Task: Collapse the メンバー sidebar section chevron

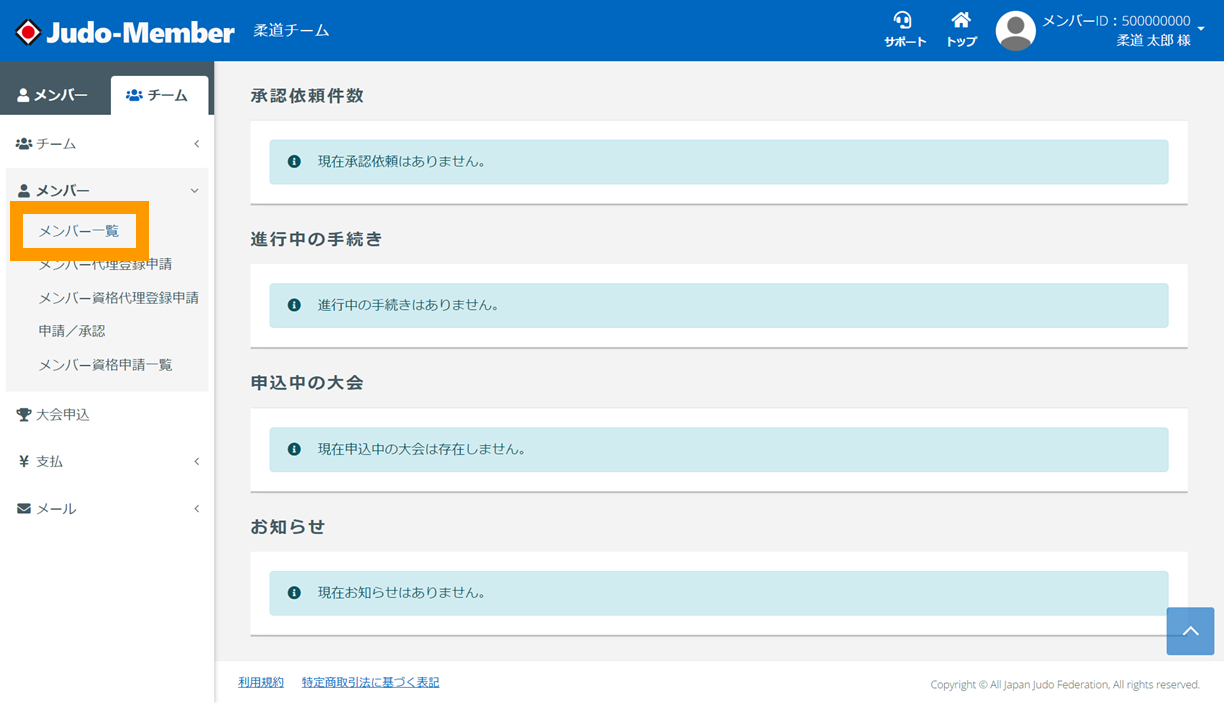Action: point(195,191)
